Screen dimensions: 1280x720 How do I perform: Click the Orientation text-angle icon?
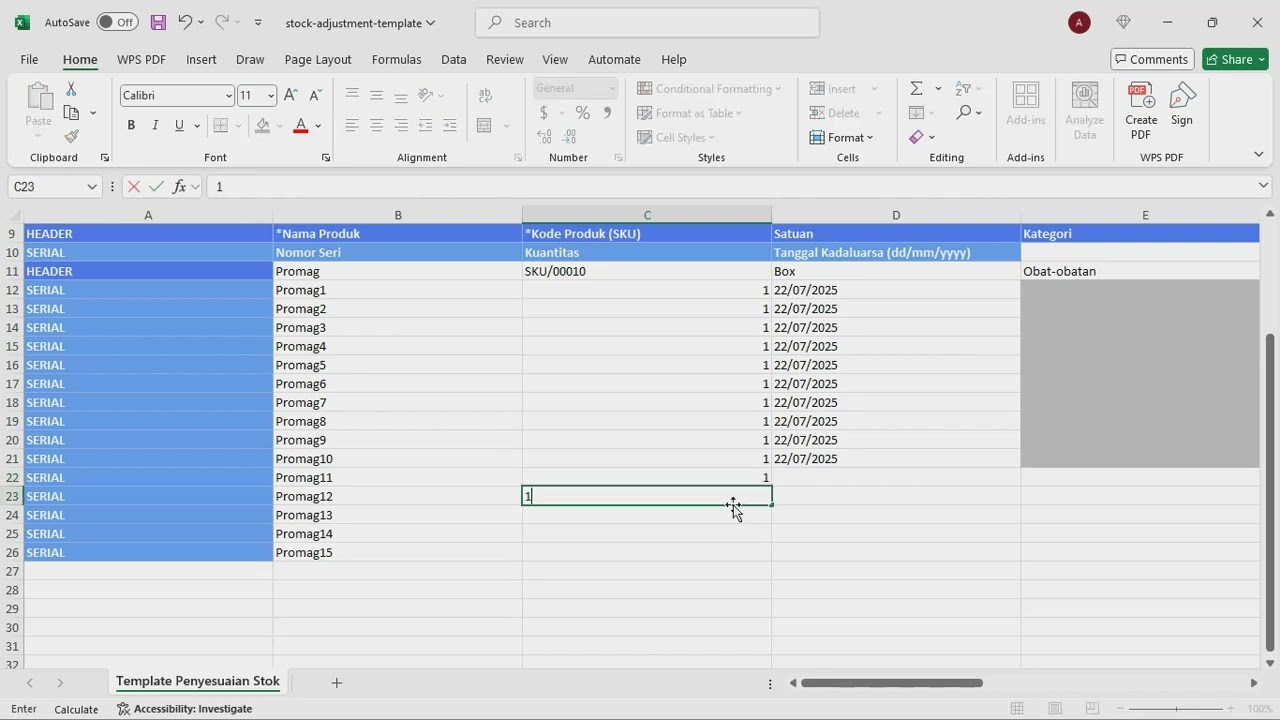coord(425,95)
